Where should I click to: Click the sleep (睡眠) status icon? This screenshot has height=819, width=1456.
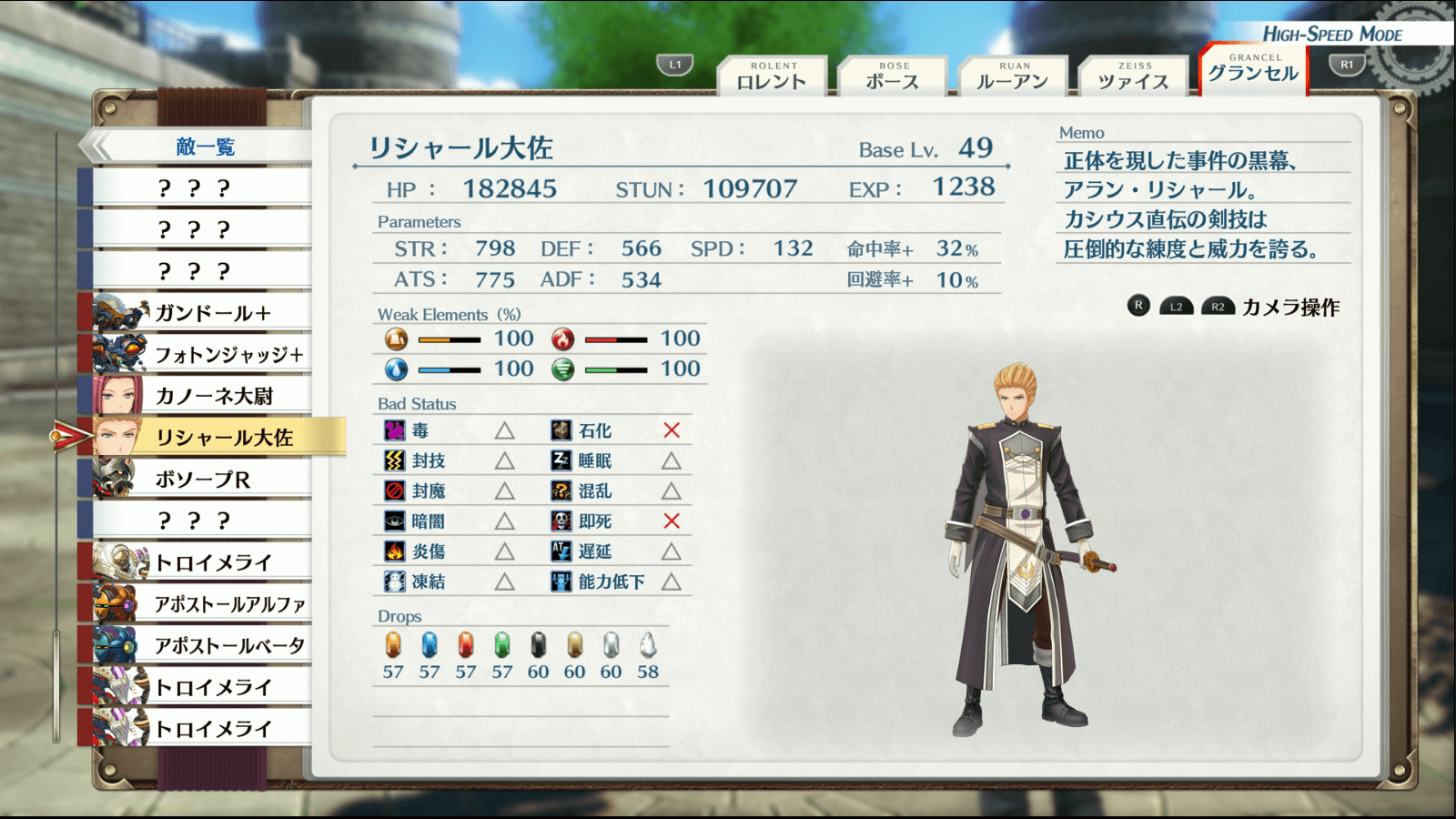[561, 460]
